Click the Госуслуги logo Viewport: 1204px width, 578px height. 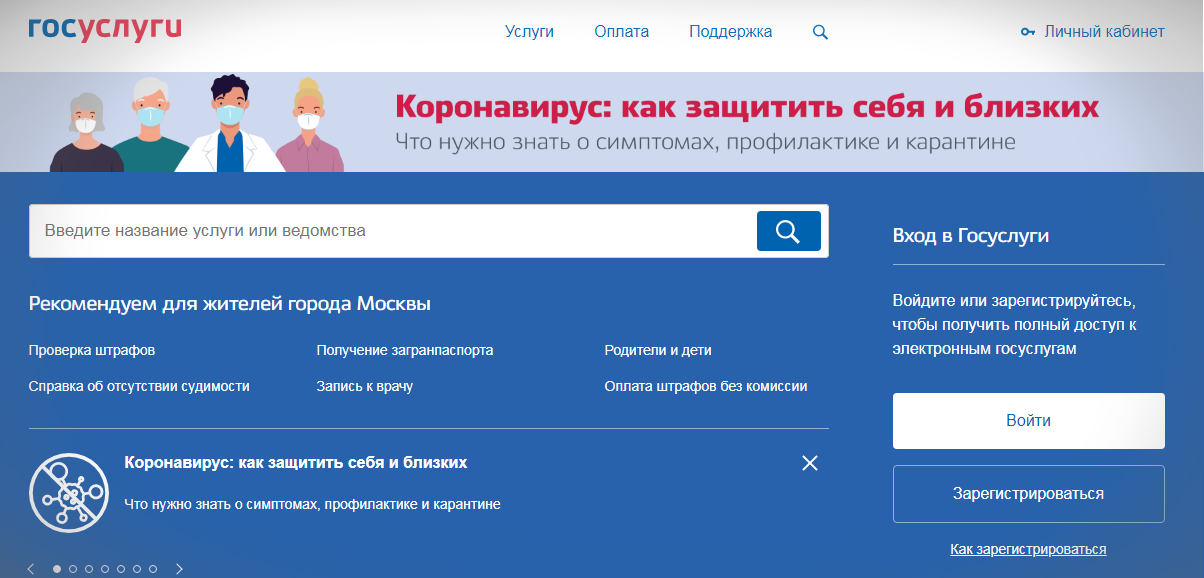tap(105, 29)
